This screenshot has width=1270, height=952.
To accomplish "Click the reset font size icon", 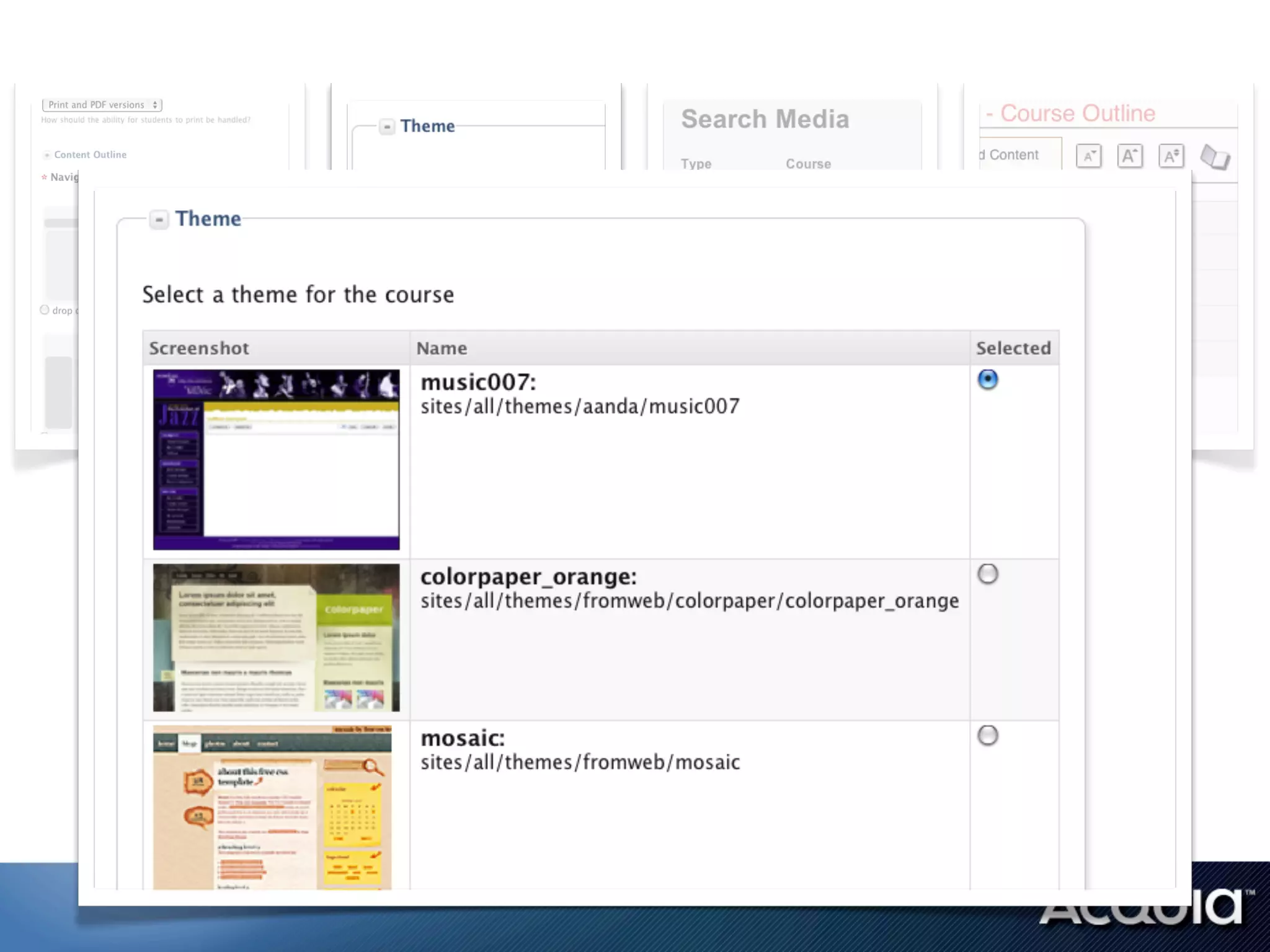I will click(1171, 156).
